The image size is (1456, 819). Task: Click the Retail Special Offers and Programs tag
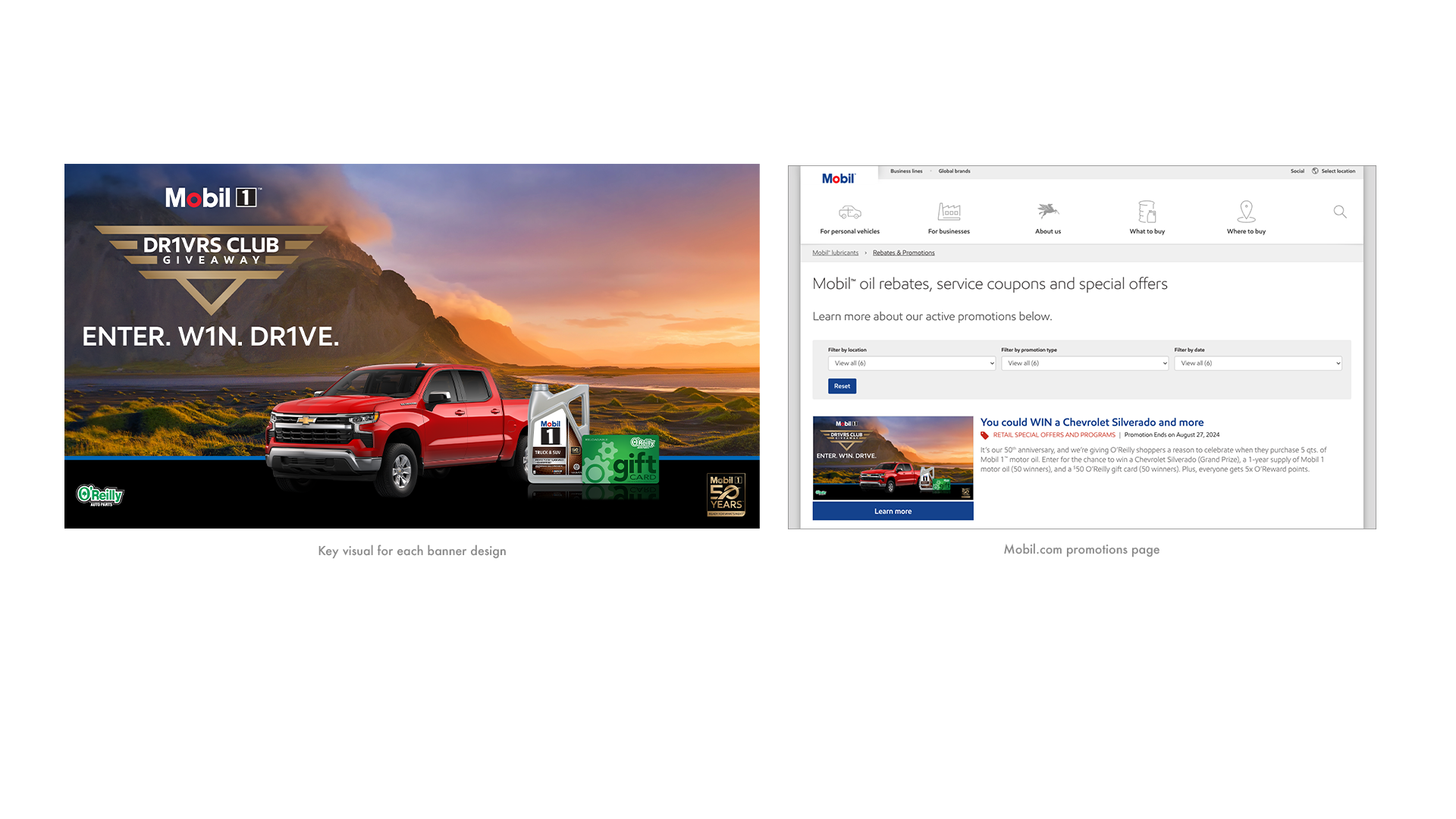coord(1054,435)
